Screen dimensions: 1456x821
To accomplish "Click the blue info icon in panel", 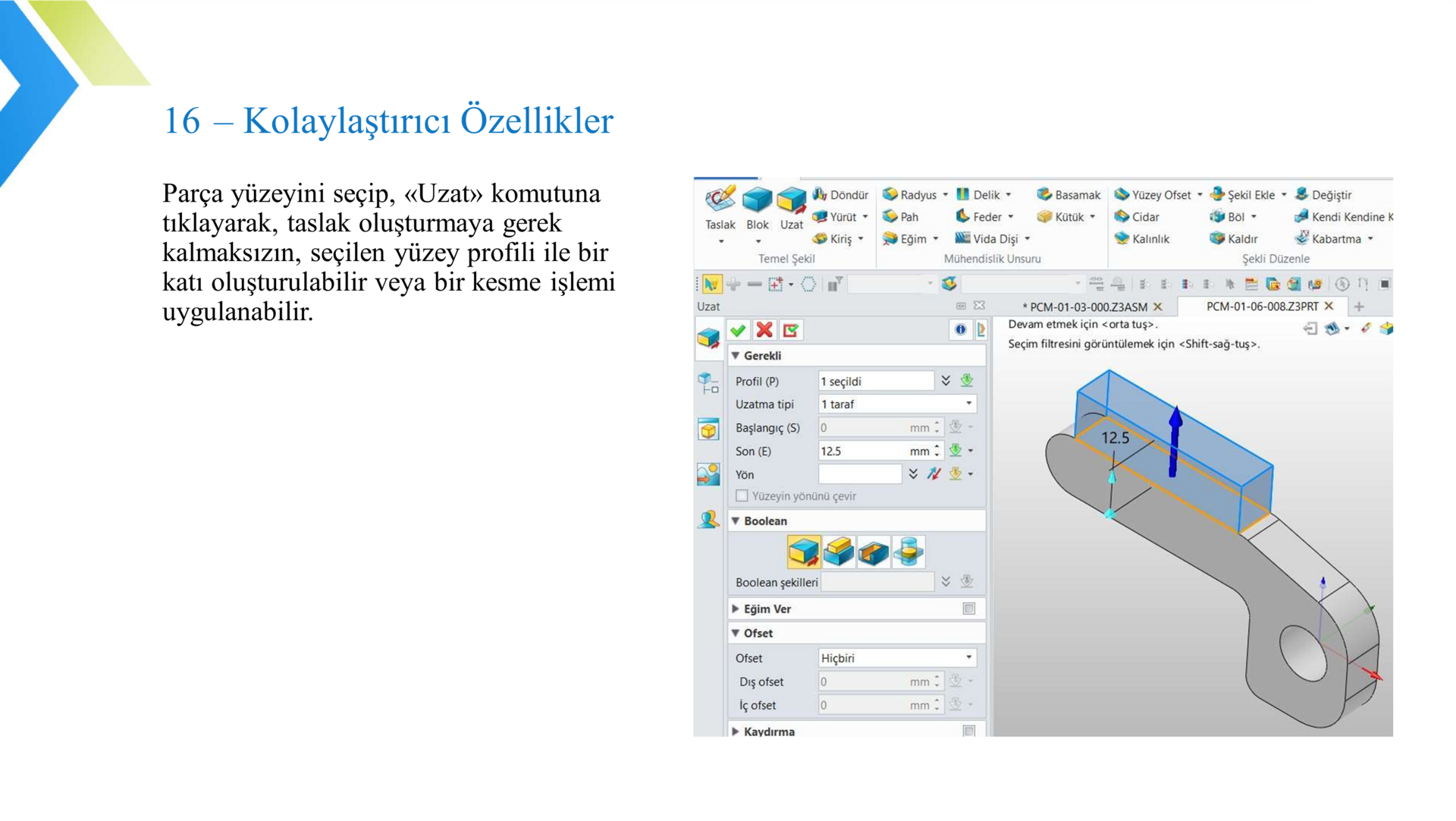I will pos(960,330).
